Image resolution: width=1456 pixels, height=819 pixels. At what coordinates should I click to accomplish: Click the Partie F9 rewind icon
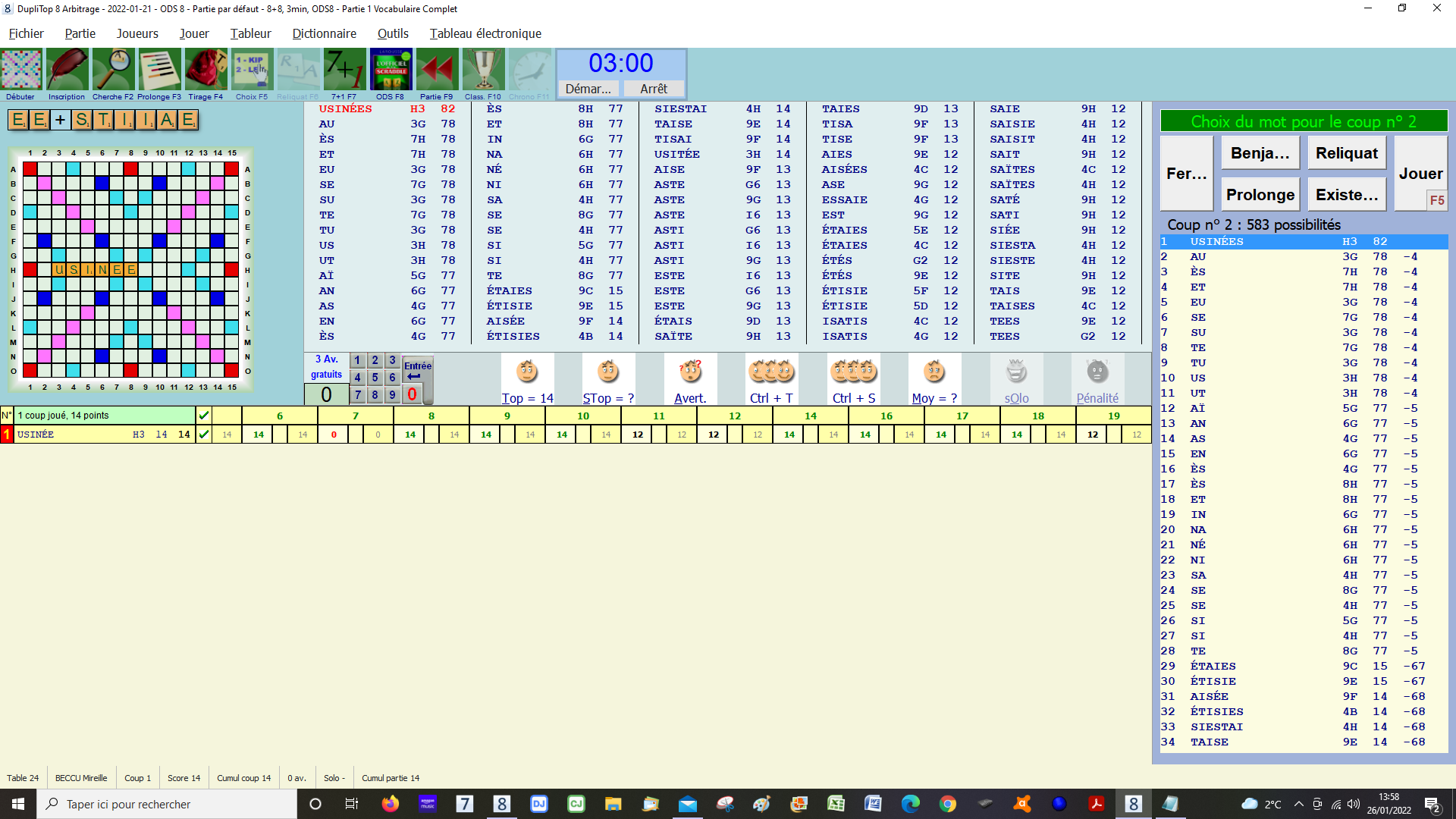coord(437,70)
